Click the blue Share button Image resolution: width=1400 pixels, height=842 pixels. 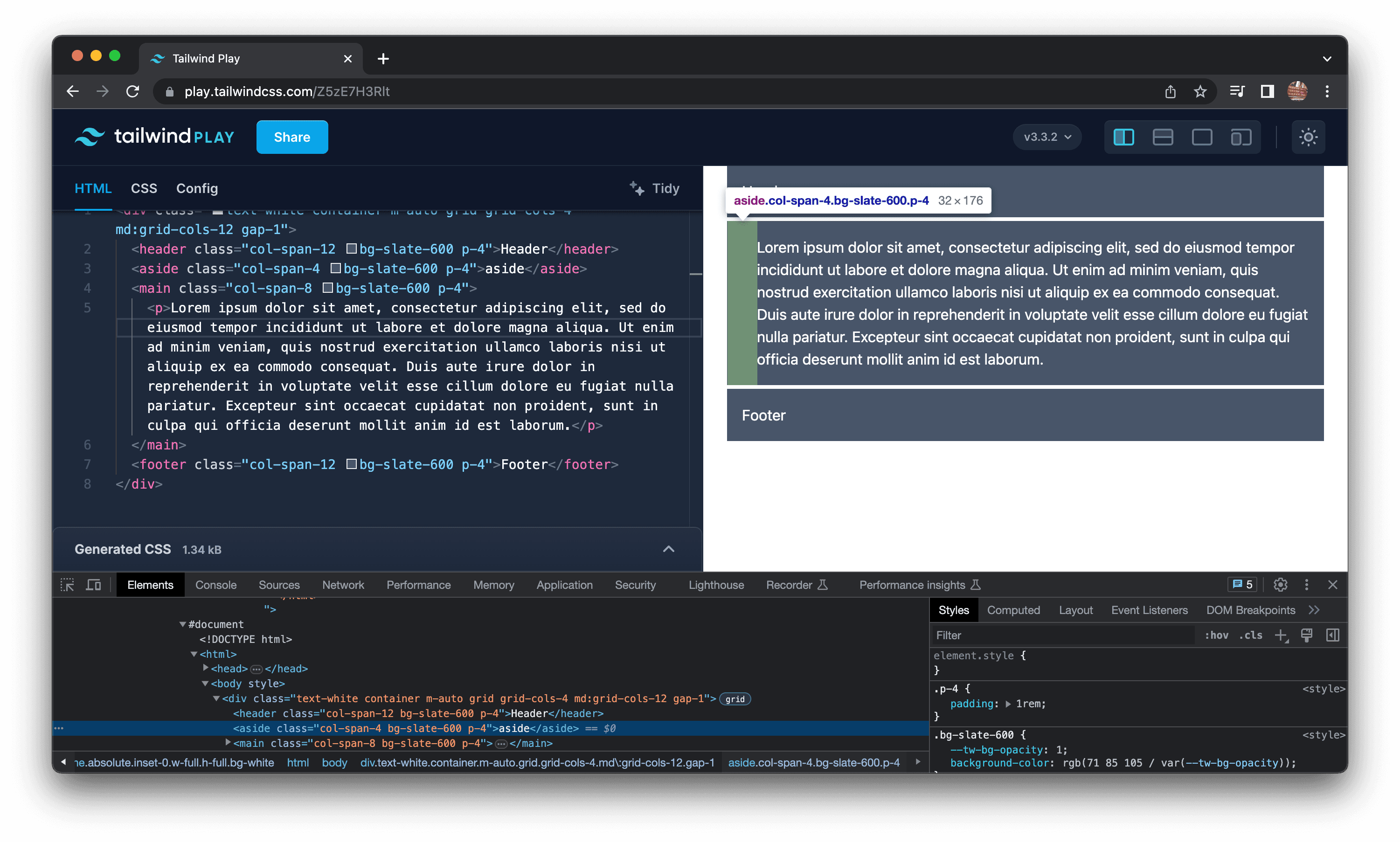click(x=291, y=137)
